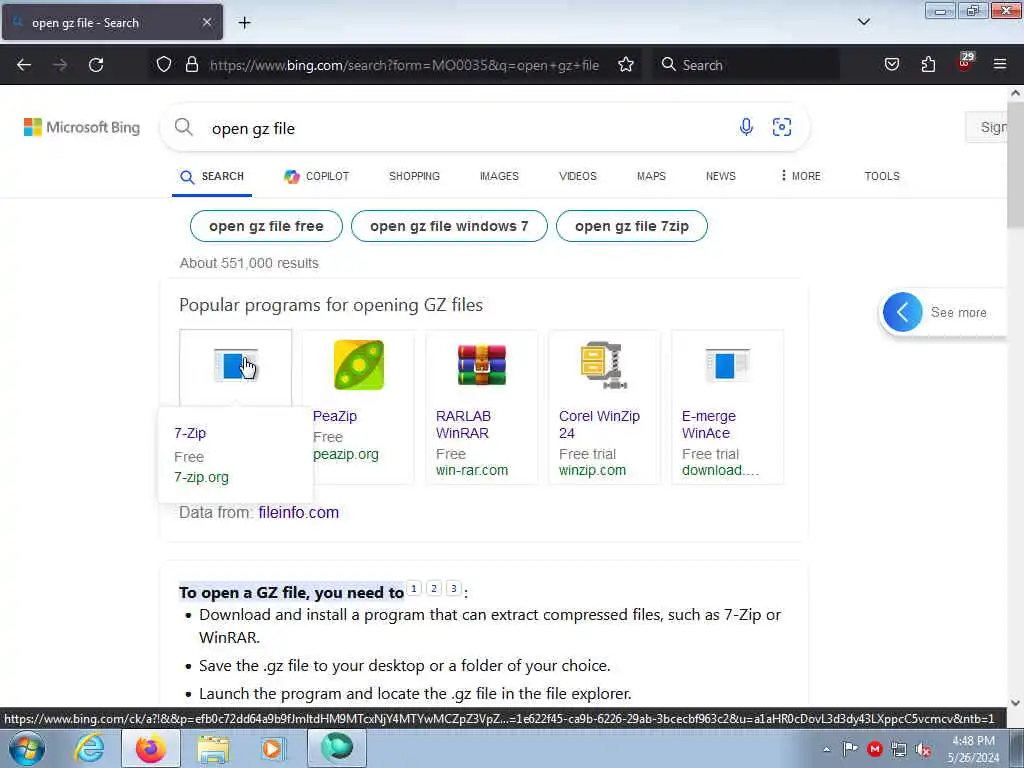Expand the 'See more' side panel arrow
Image resolution: width=1024 pixels, height=768 pixels.
click(903, 312)
